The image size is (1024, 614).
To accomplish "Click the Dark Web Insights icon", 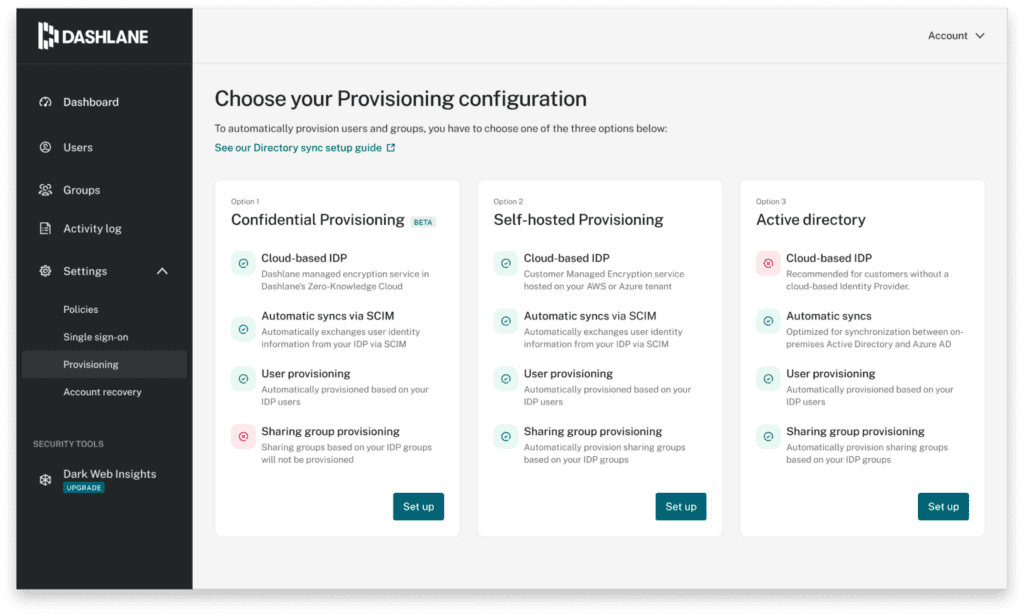I will 46,479.
